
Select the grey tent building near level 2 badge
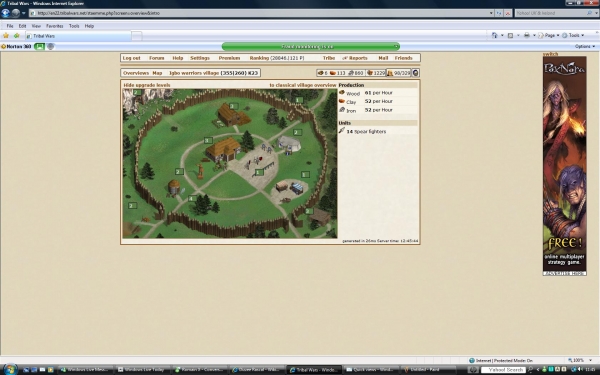pos(289,144)
